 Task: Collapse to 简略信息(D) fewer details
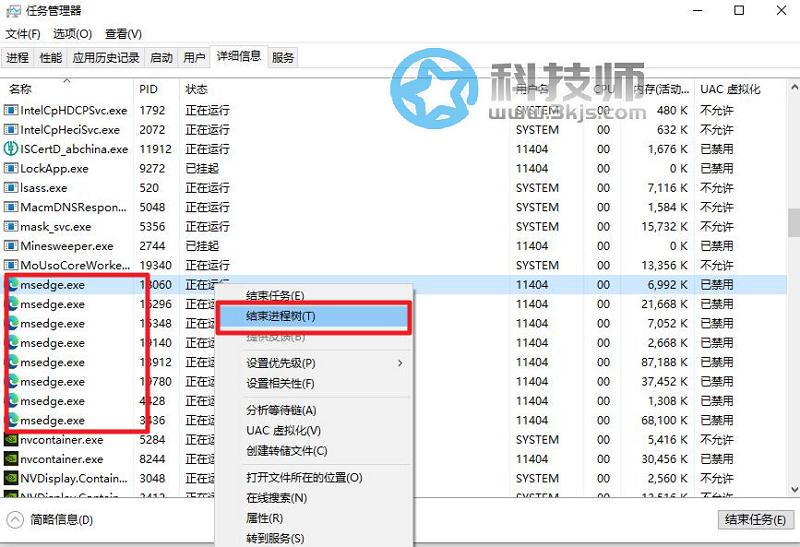click(50, 520)
